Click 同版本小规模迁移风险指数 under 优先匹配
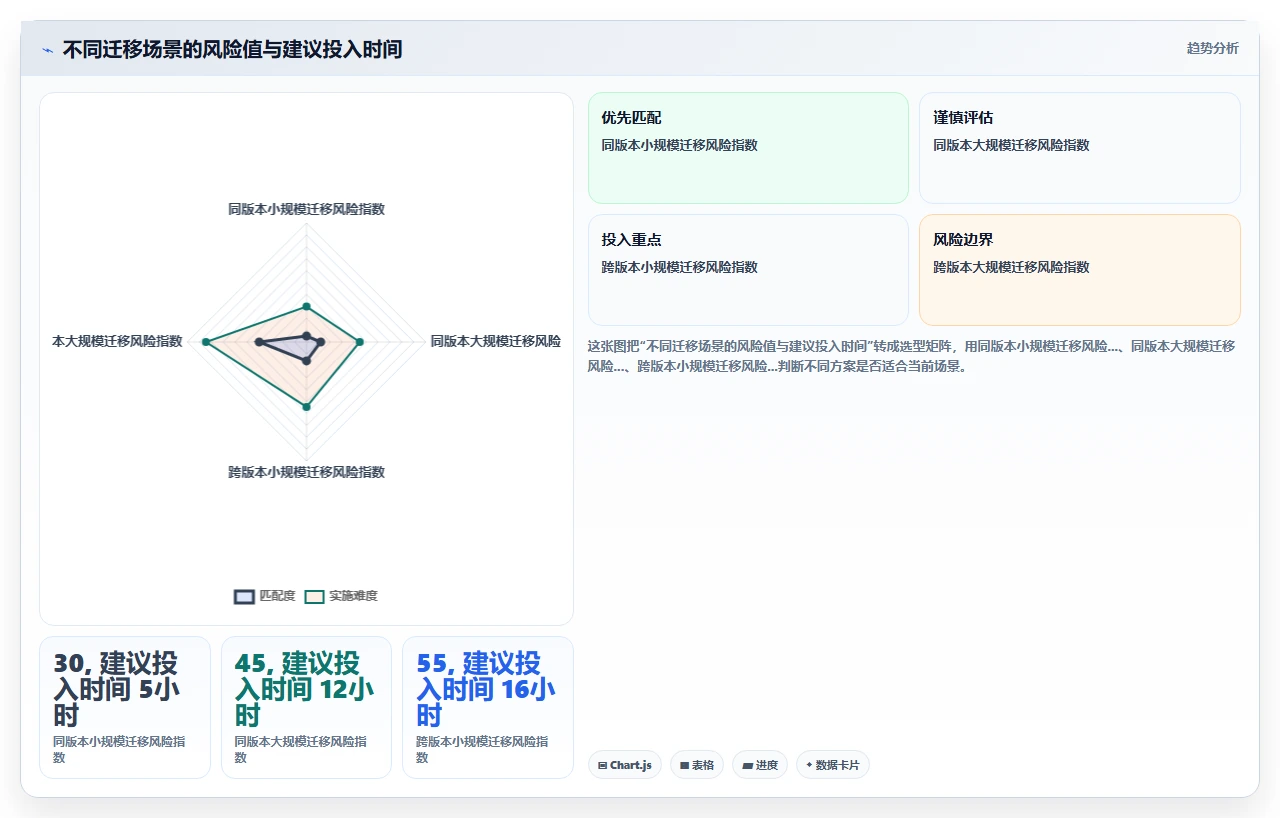Screen dimensions: 1280x818 pos(679,145)
